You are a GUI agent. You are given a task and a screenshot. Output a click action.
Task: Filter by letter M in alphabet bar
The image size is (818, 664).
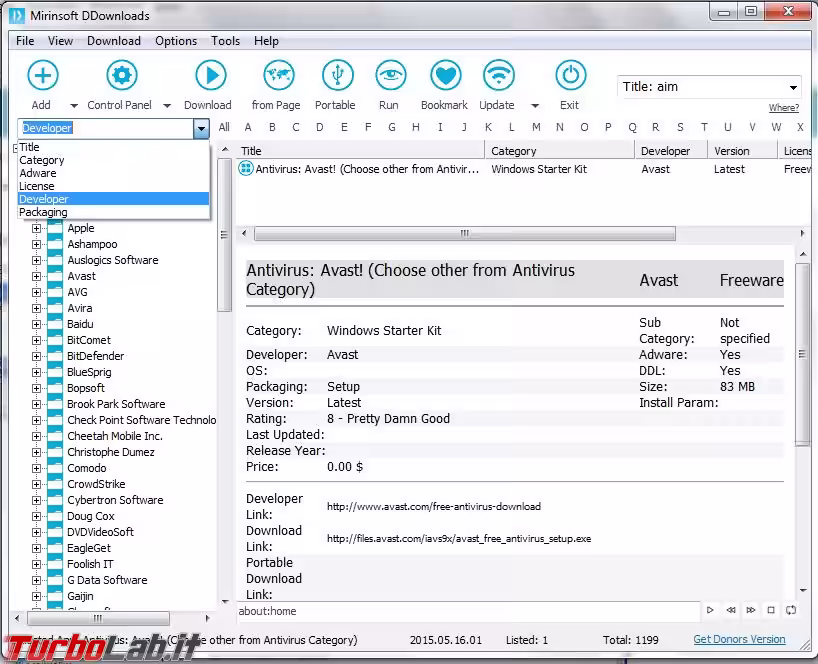[x=536, y=127]
